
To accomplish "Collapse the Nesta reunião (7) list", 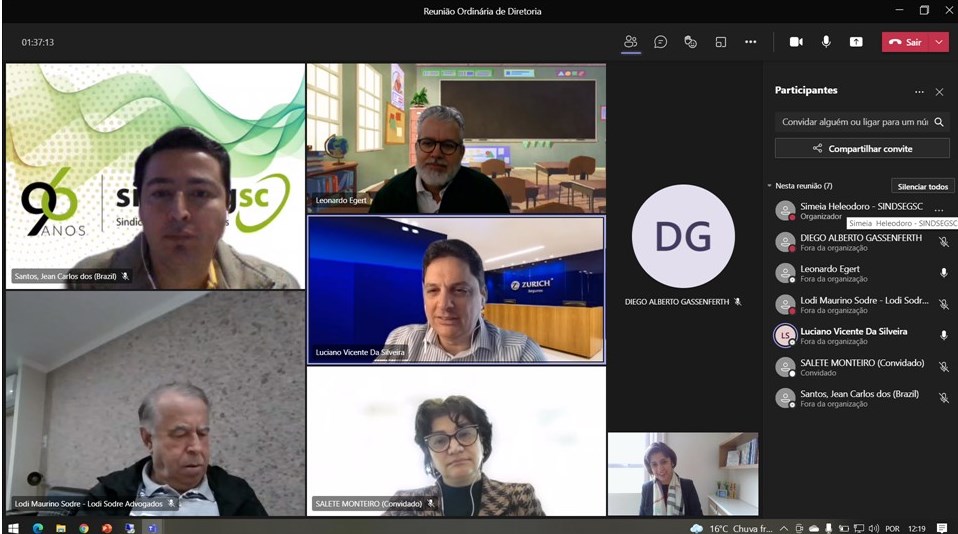I will (x=769, y=186).
